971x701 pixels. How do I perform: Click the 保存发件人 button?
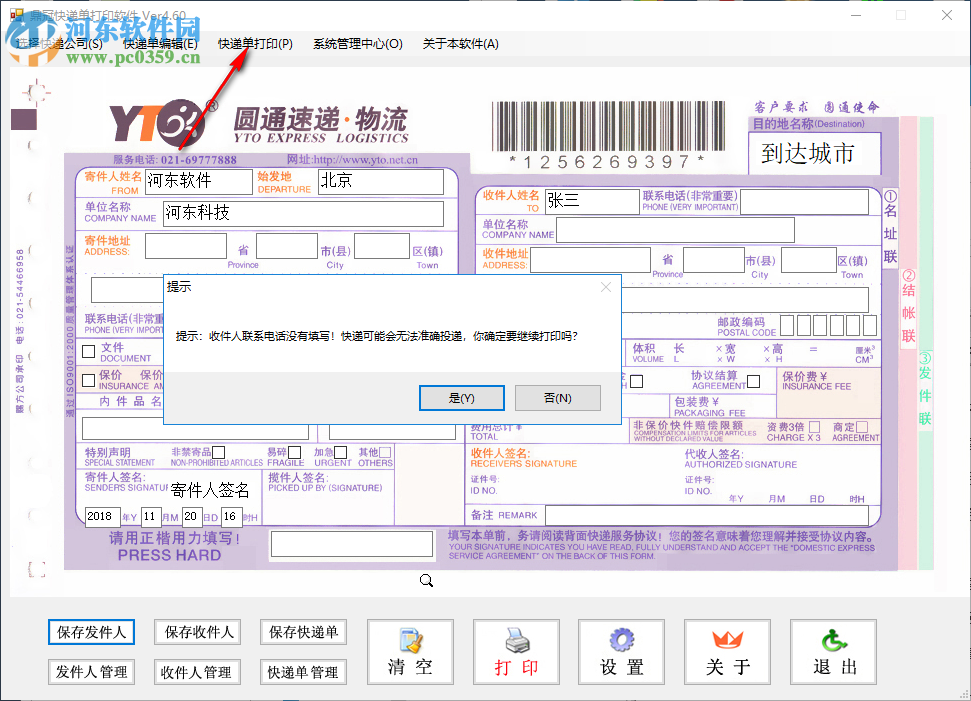tap(91, 632)
